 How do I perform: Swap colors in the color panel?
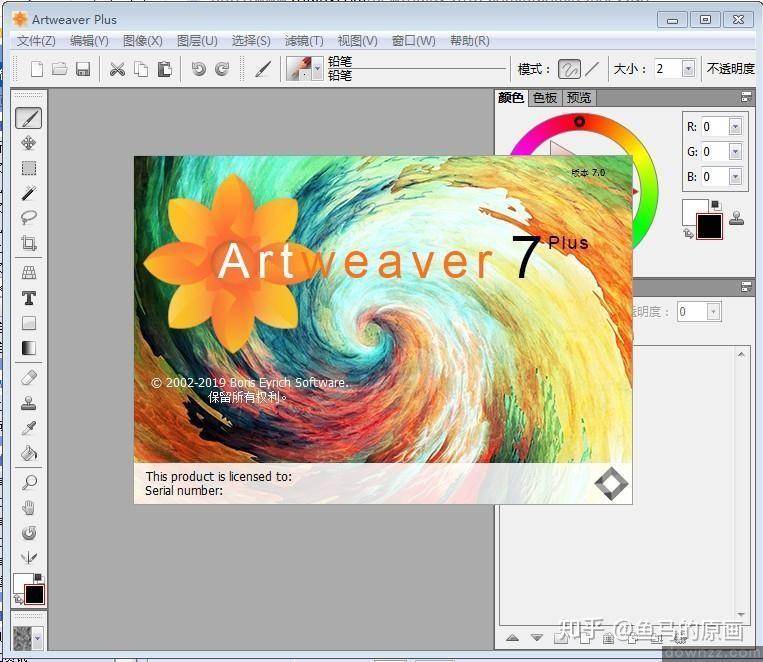[688, 233]
